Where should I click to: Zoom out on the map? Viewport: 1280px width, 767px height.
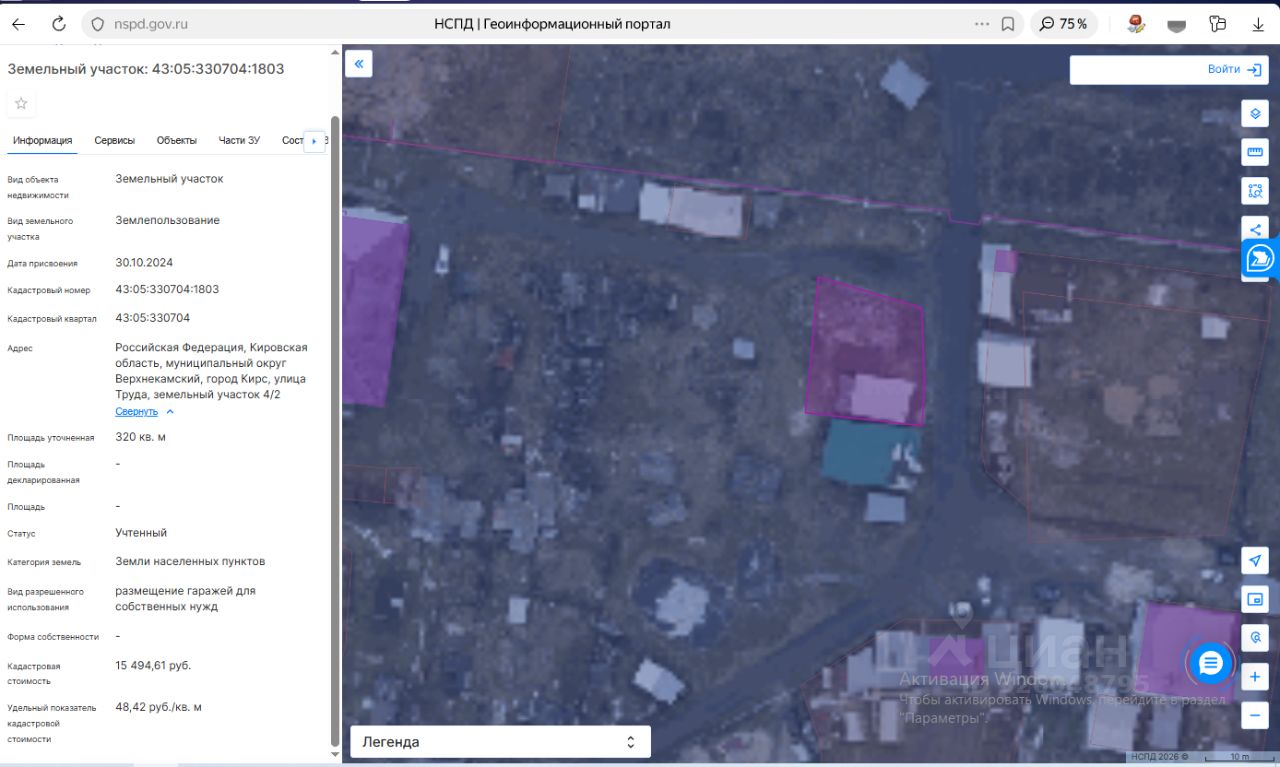coord(1255,716)
